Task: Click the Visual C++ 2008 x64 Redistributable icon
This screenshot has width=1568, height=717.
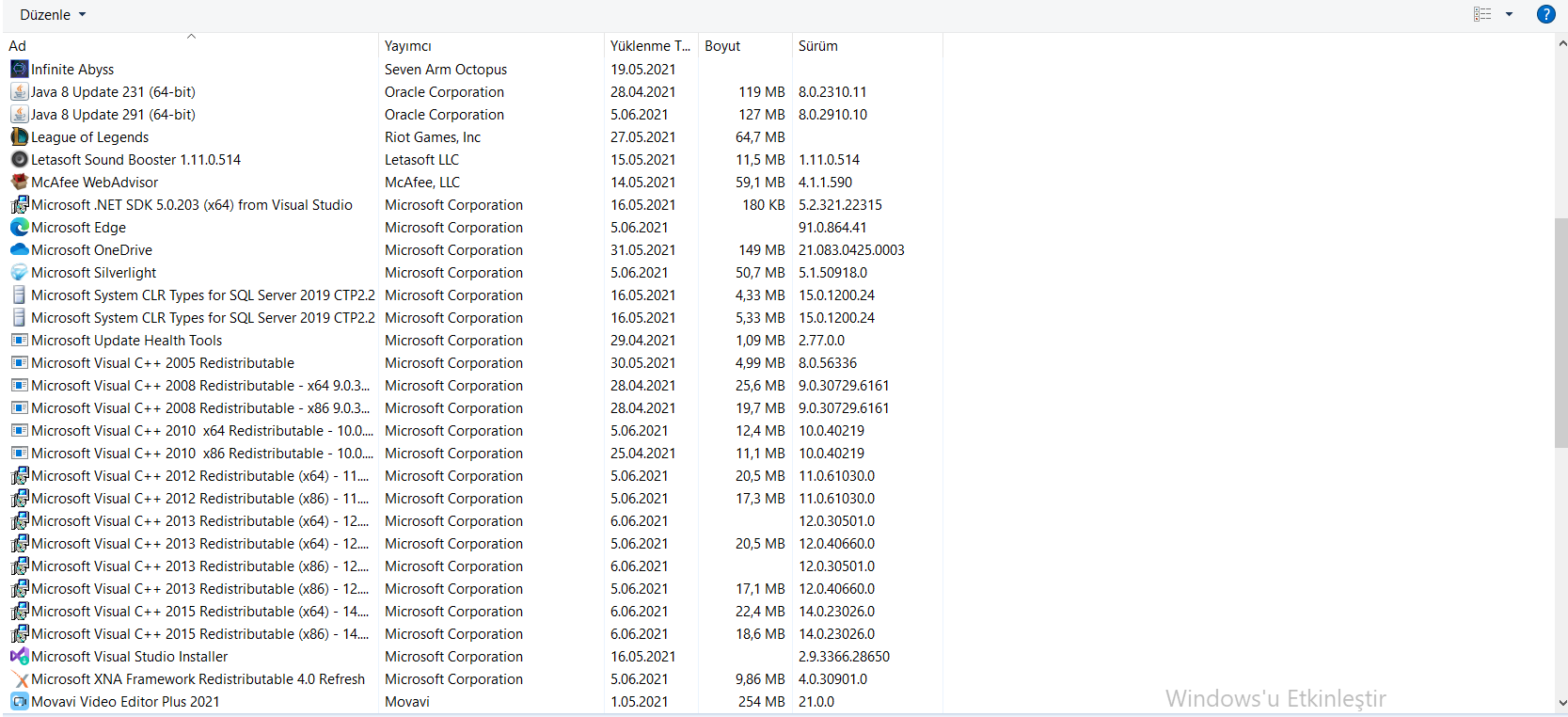Action: click(x=19, y=385)
